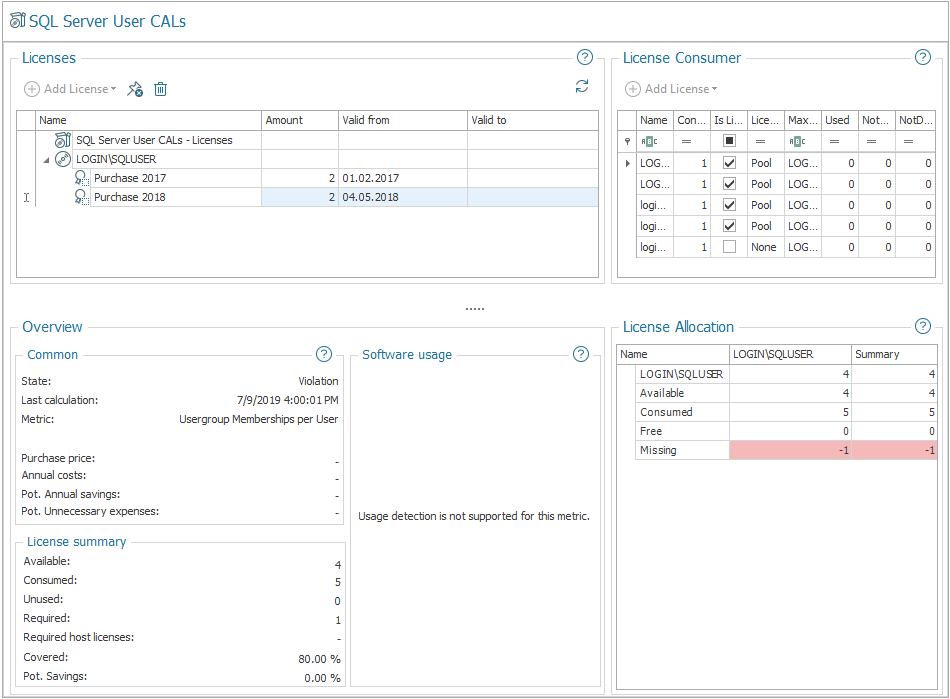Click the filter condition icon under Name column

(649, 142)
